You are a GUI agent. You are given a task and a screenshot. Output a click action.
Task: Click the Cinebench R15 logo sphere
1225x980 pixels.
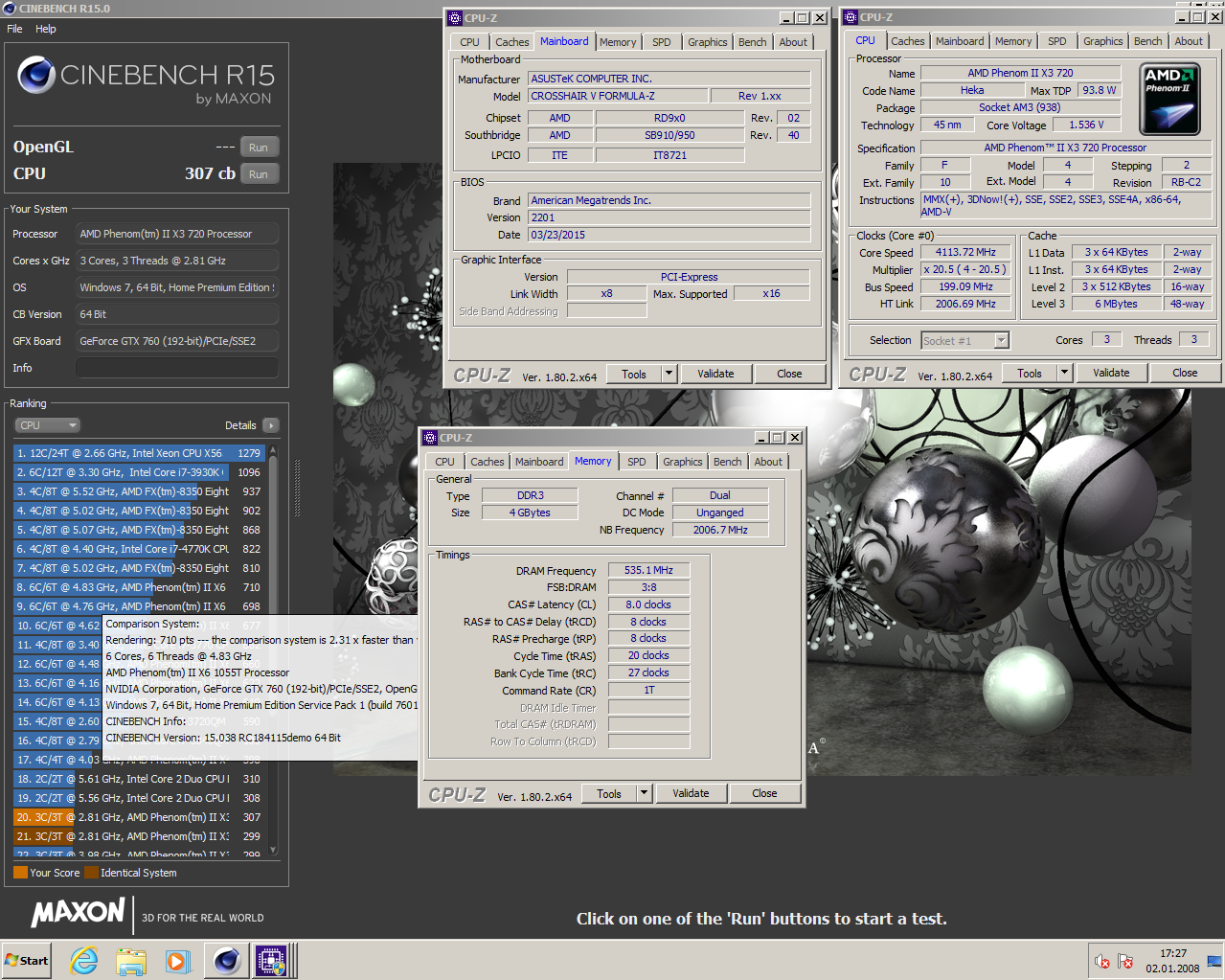click(x=36, y=75)
